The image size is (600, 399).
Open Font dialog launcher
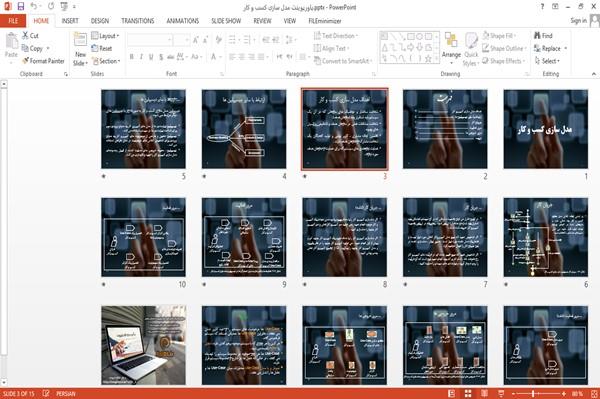point(222,74)
